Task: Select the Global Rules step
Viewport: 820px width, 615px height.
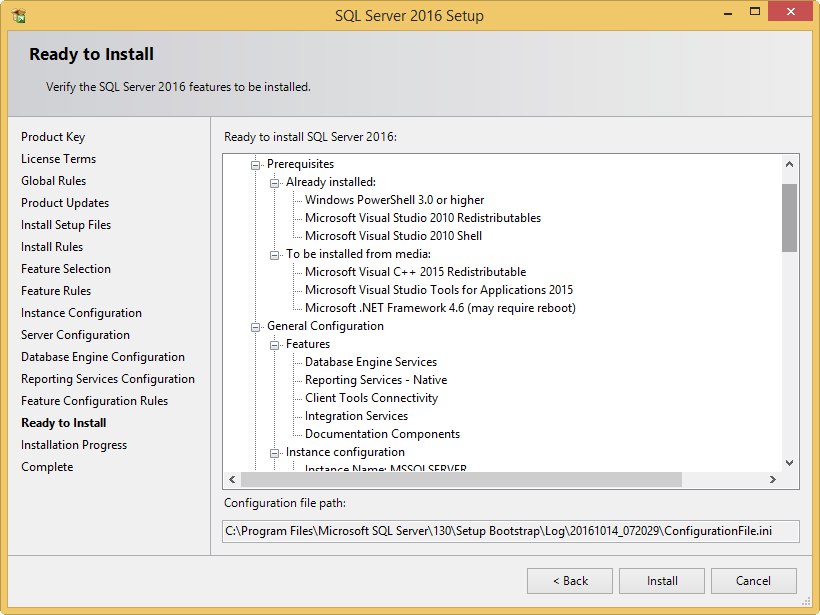Action: 53,181
